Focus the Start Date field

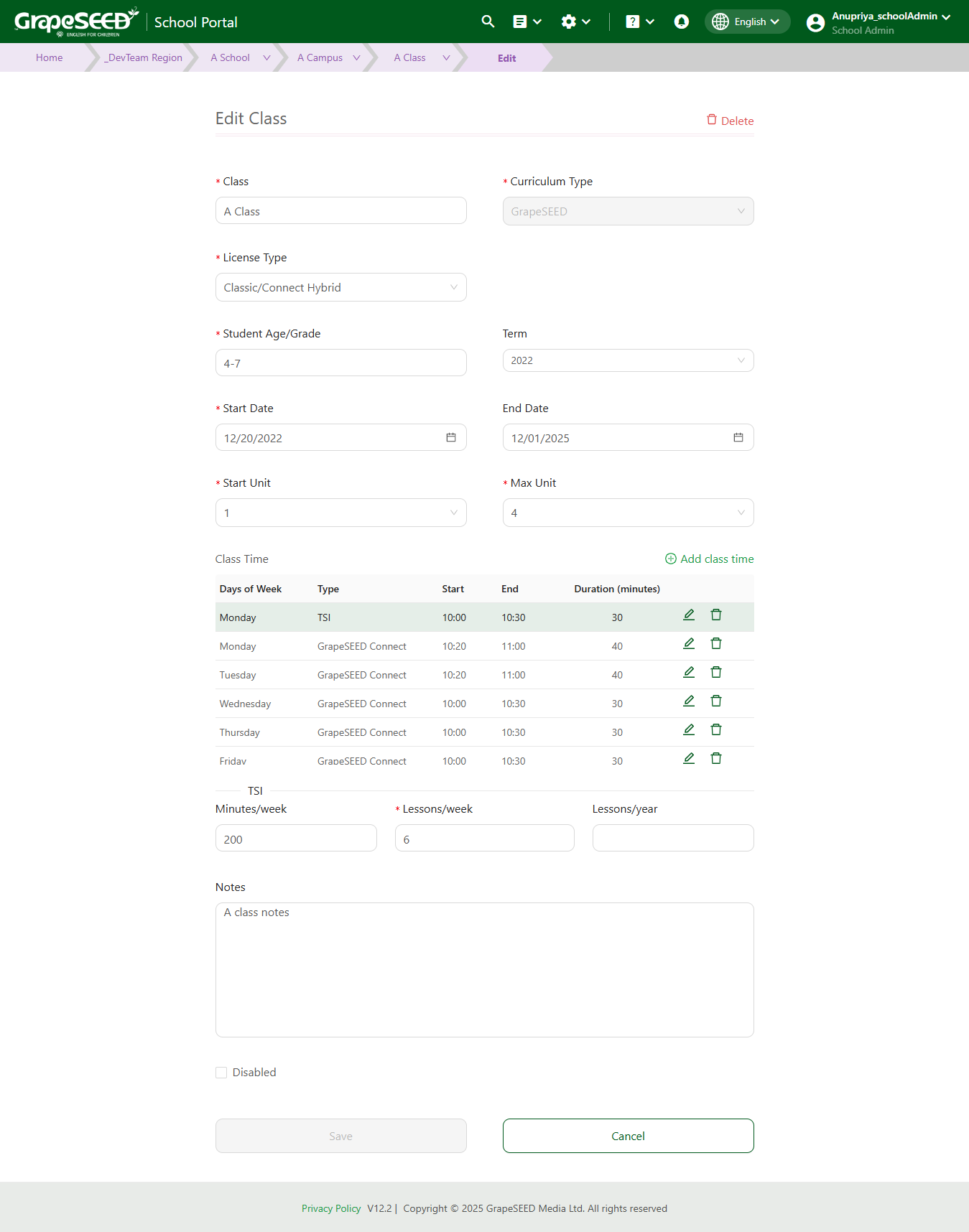(341, 437)
